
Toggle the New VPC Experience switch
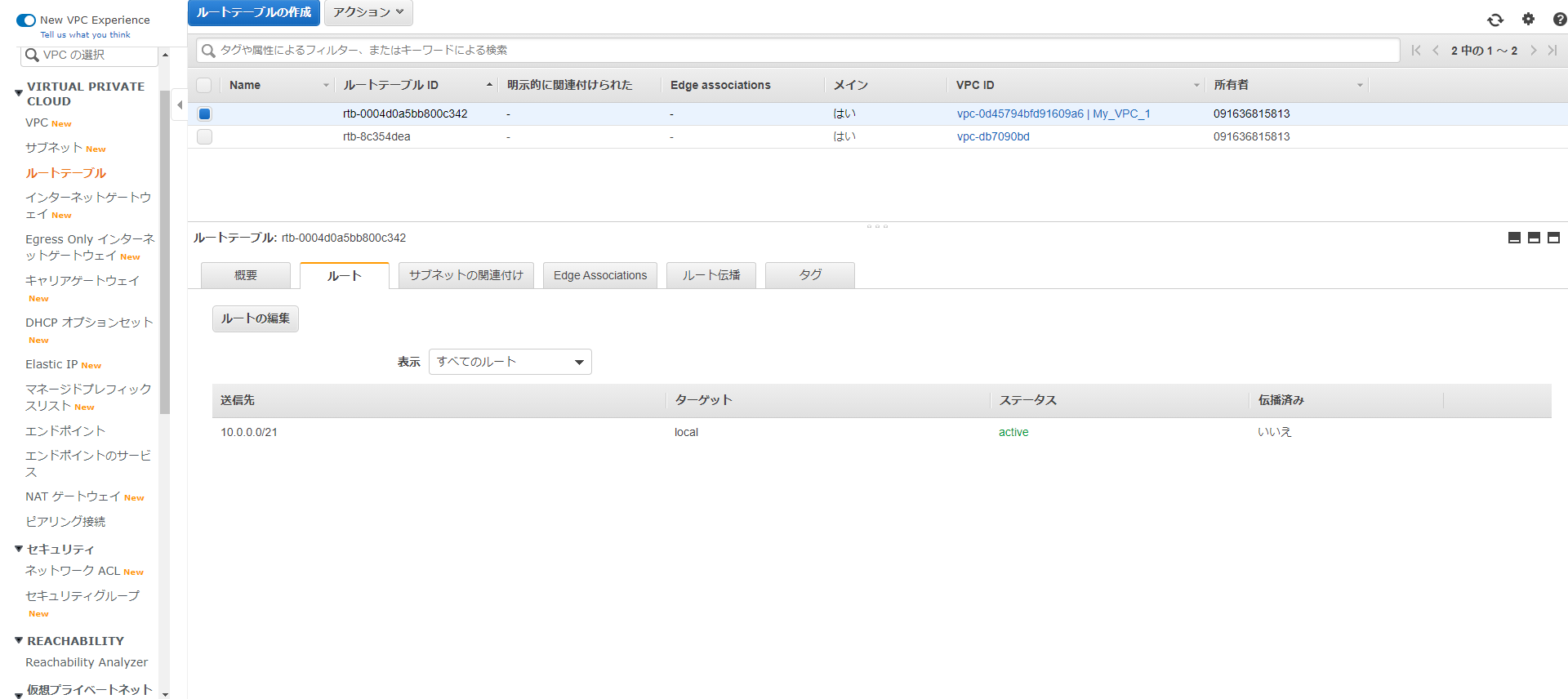[26, 20]
